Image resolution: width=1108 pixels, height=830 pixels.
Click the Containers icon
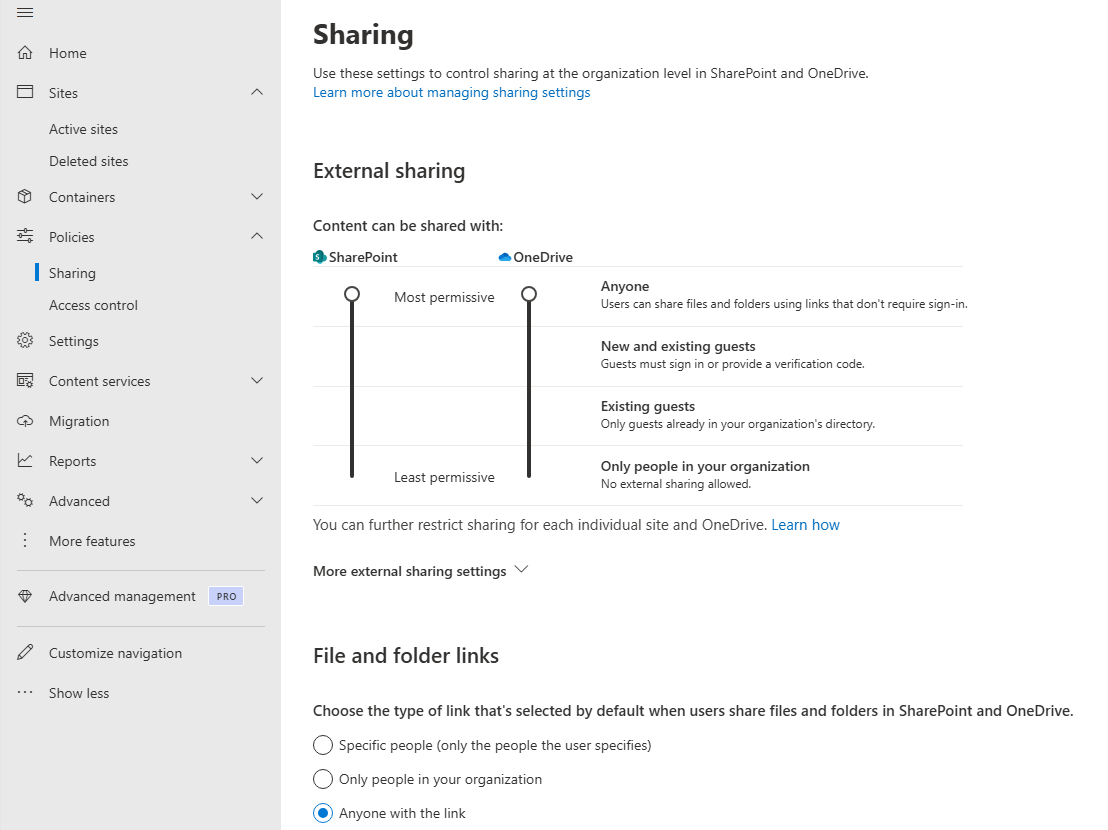coord(25,196)
